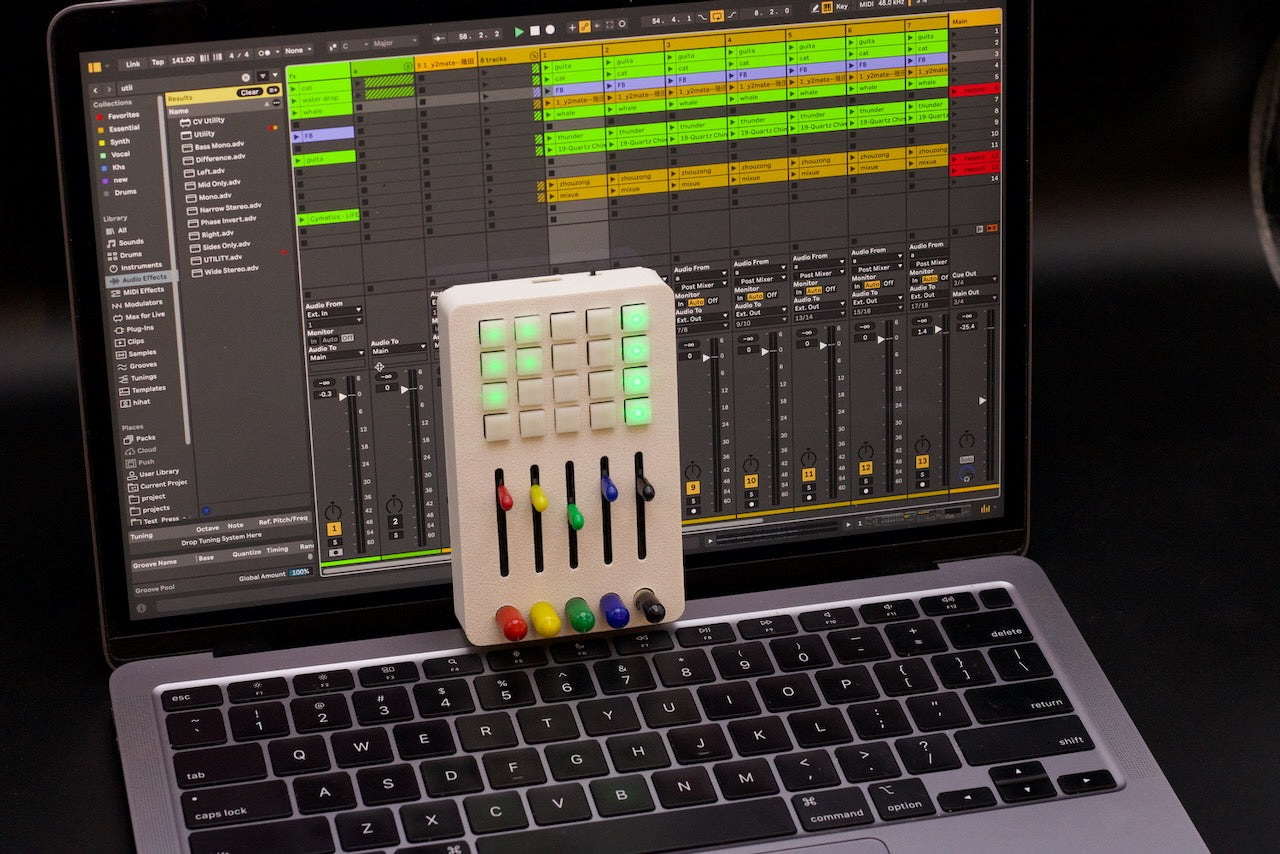Select Favorites collection
The image size is (1280, 854).
coord(117,115)
